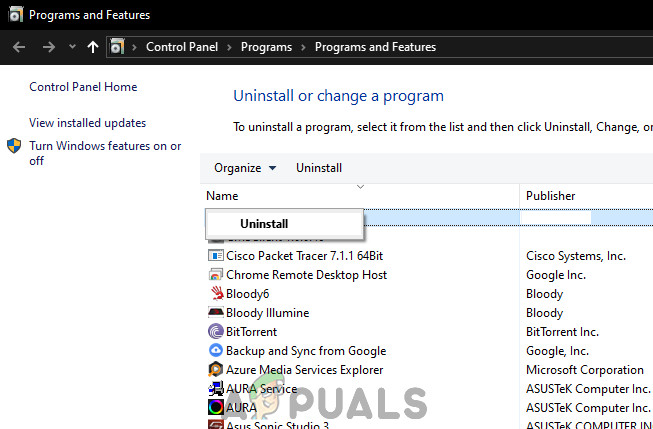Click the BitTorrent icon

[216, 332]
